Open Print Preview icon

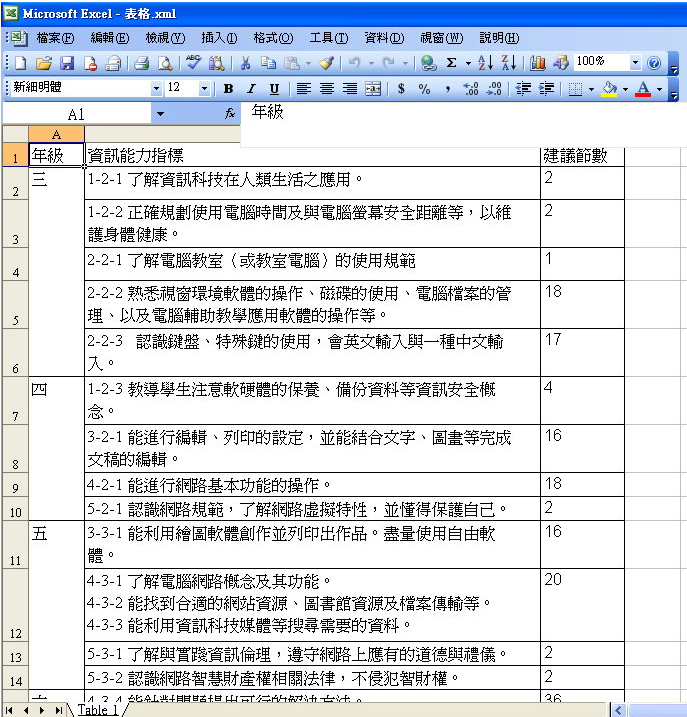point(165,63)
